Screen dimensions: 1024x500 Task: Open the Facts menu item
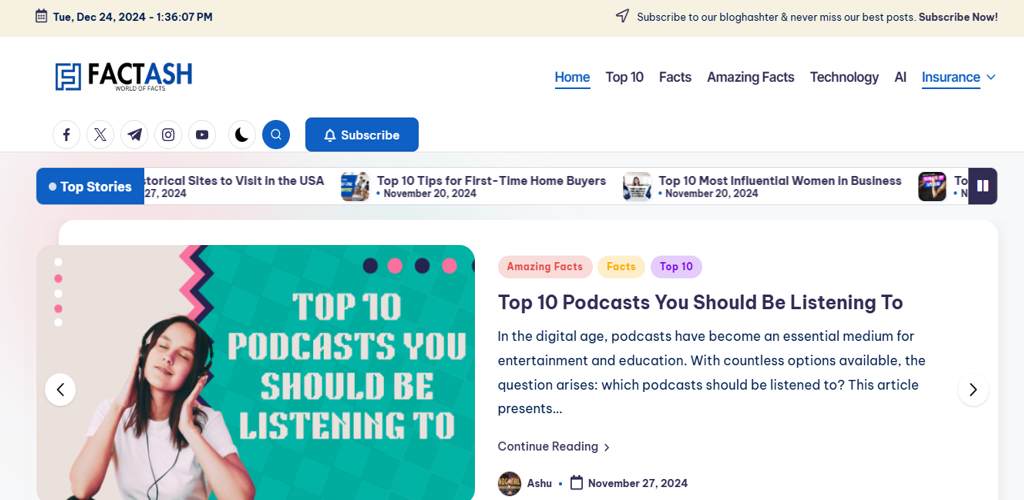pos(675,77)
